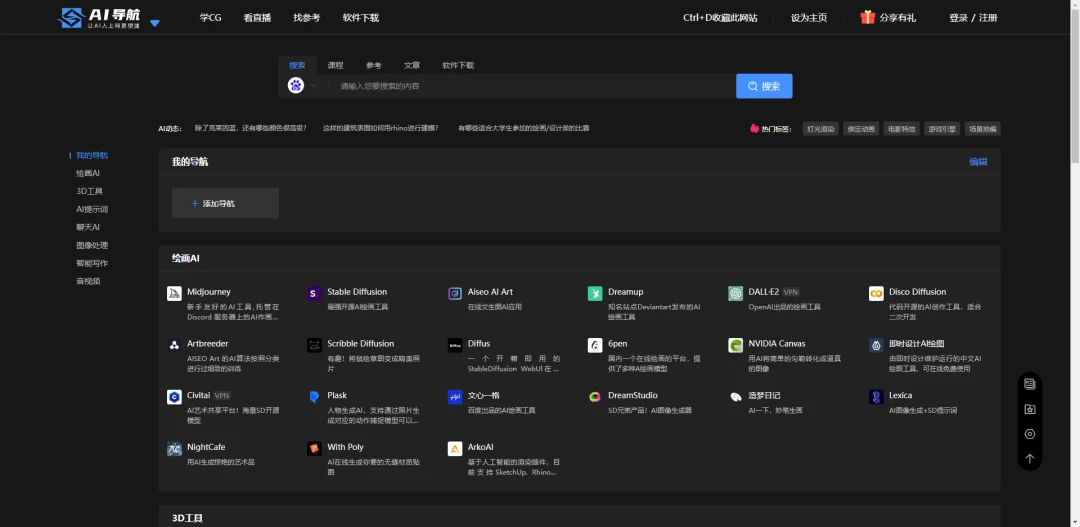Select the 绑定动画 hot tag

[x=862, y=129]
